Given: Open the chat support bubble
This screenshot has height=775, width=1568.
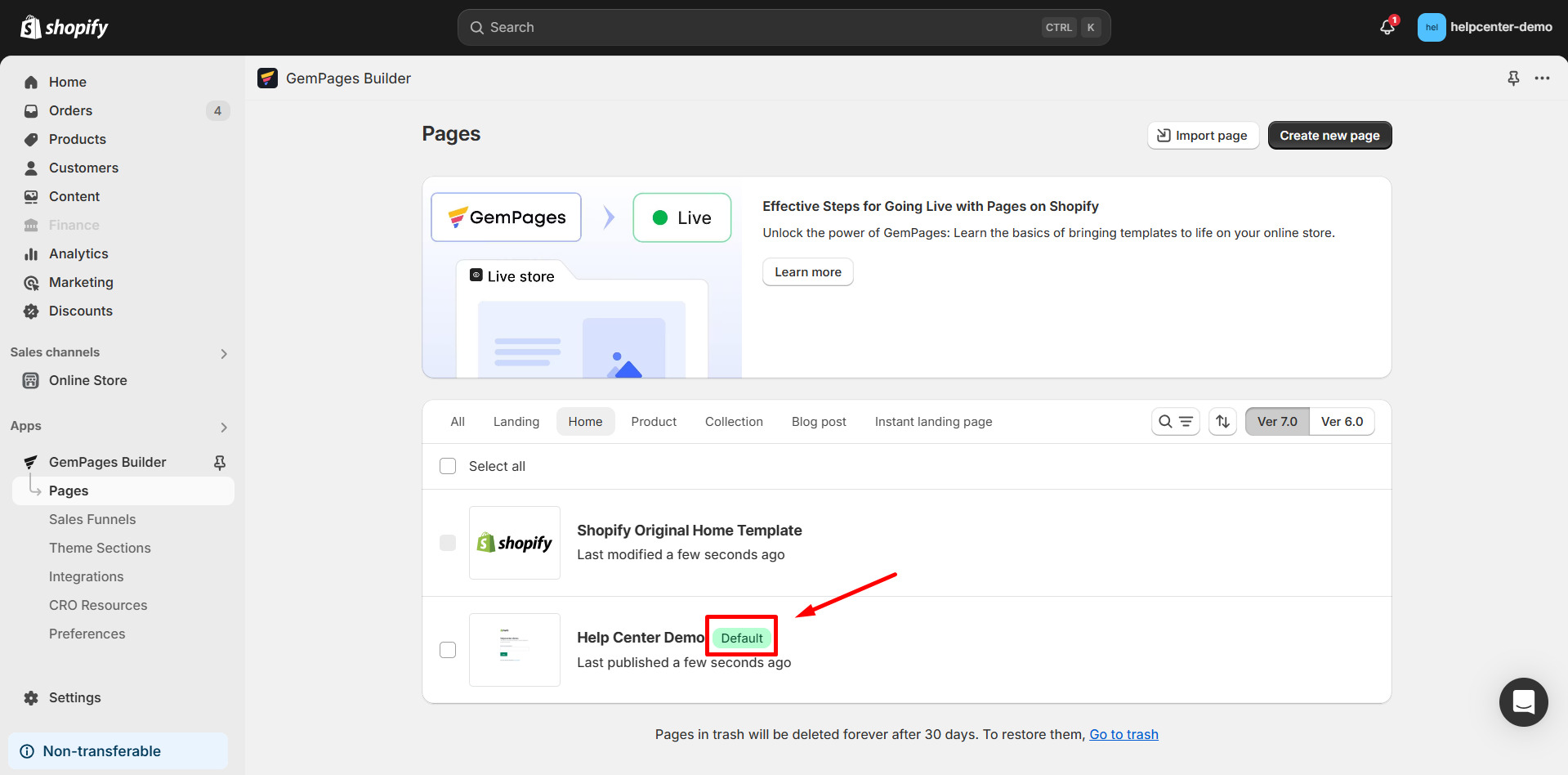Looking at the screenshot, I should 1523,701.
